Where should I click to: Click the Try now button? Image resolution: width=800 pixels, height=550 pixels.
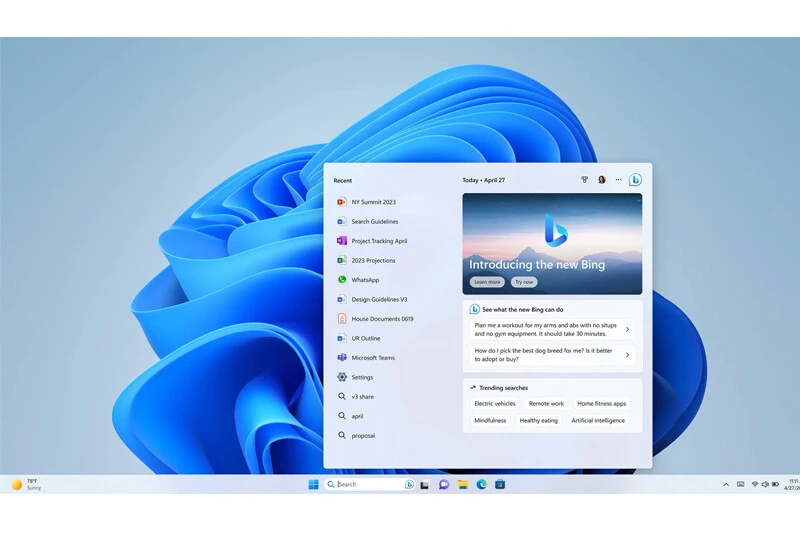pyautogui.click(x=524, y=282)
